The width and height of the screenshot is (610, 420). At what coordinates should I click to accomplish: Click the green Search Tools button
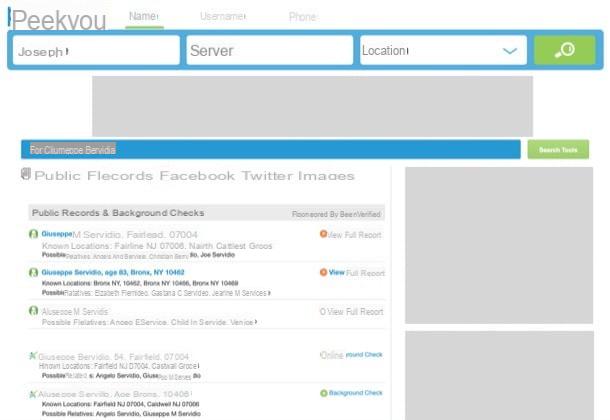tap(558, 150)
